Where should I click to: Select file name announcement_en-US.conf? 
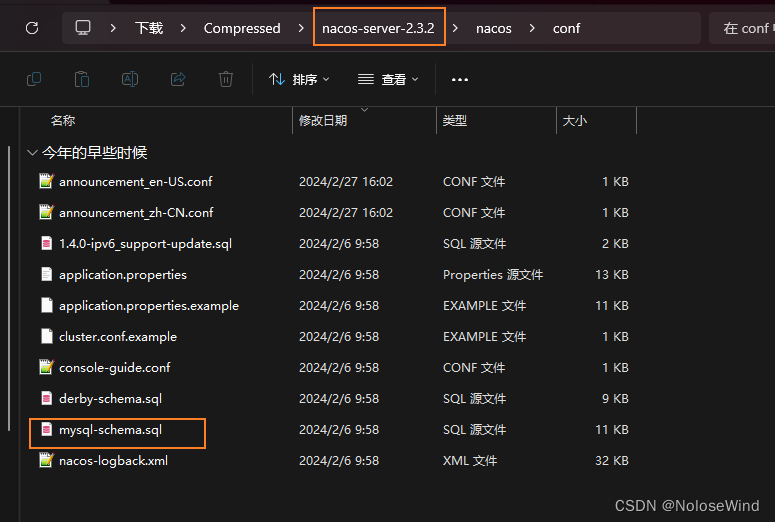[x=135, y=182]
